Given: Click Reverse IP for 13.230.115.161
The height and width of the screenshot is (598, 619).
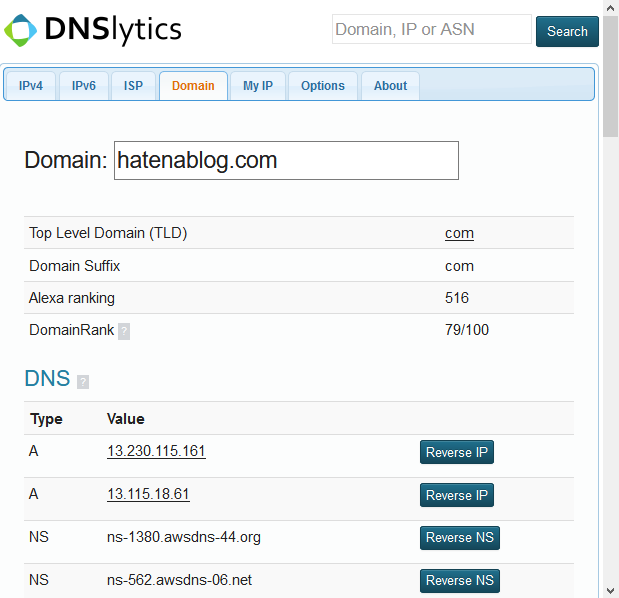Looking at the screenshot, I should click(457, 452).
